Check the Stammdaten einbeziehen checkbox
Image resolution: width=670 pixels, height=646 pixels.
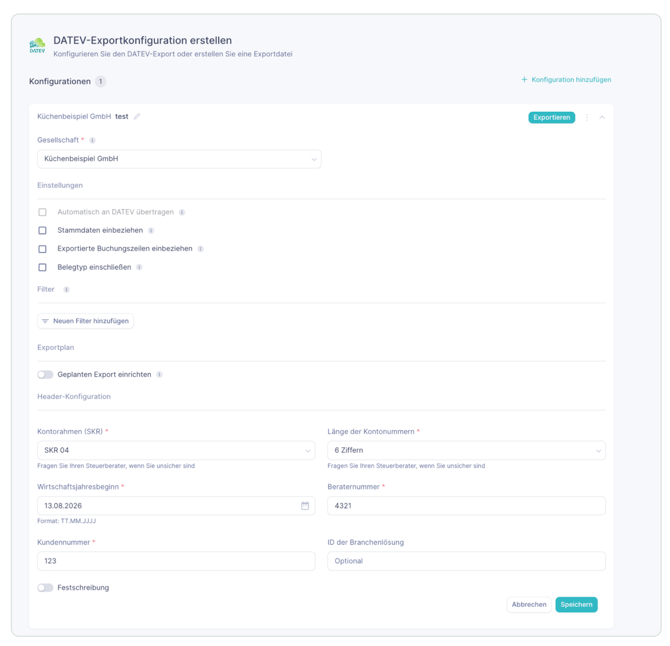[x=42, y=231]
